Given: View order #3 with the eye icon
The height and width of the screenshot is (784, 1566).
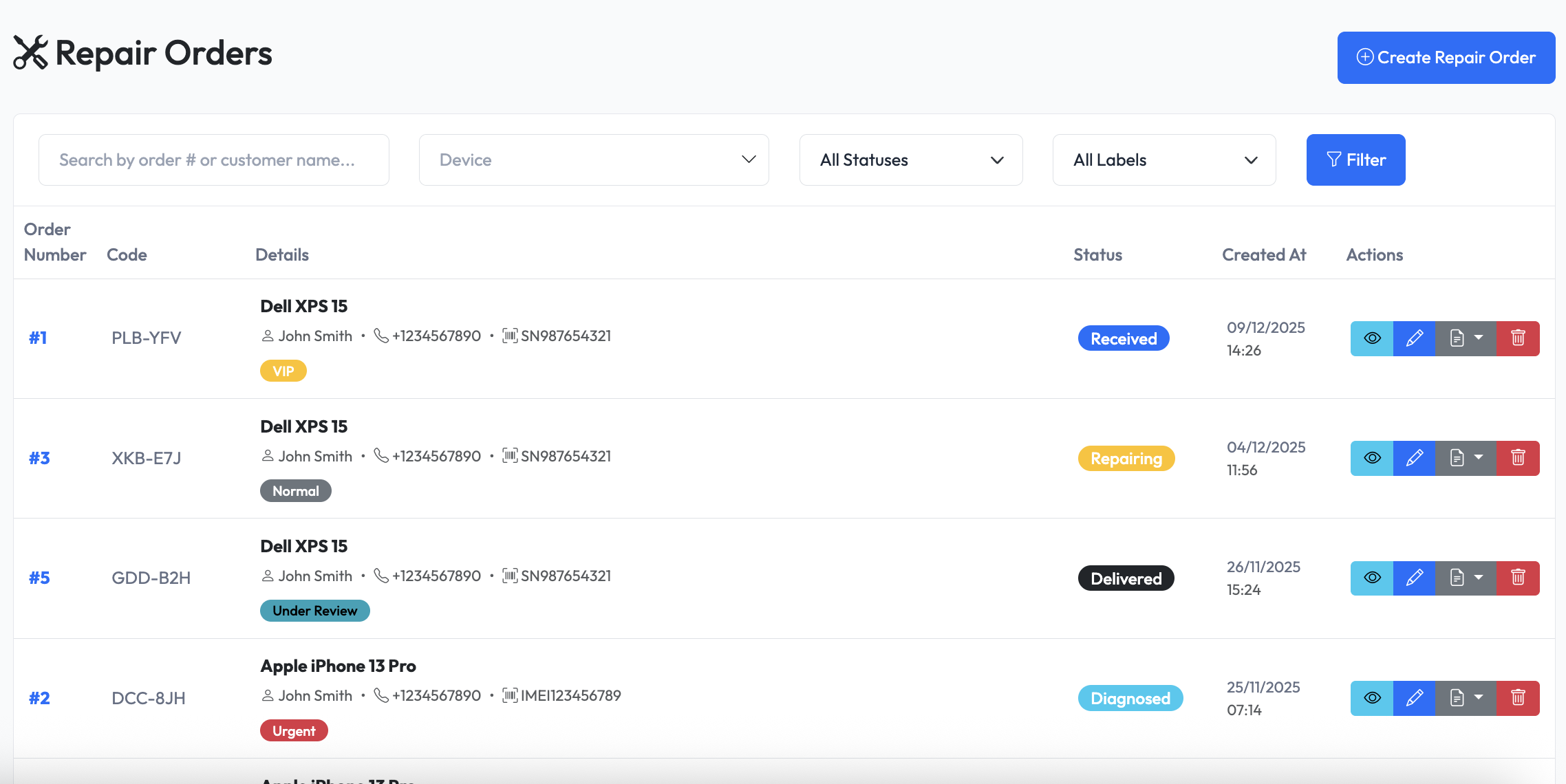Looking at the screenshot, I should click(x=1371, y=458).
